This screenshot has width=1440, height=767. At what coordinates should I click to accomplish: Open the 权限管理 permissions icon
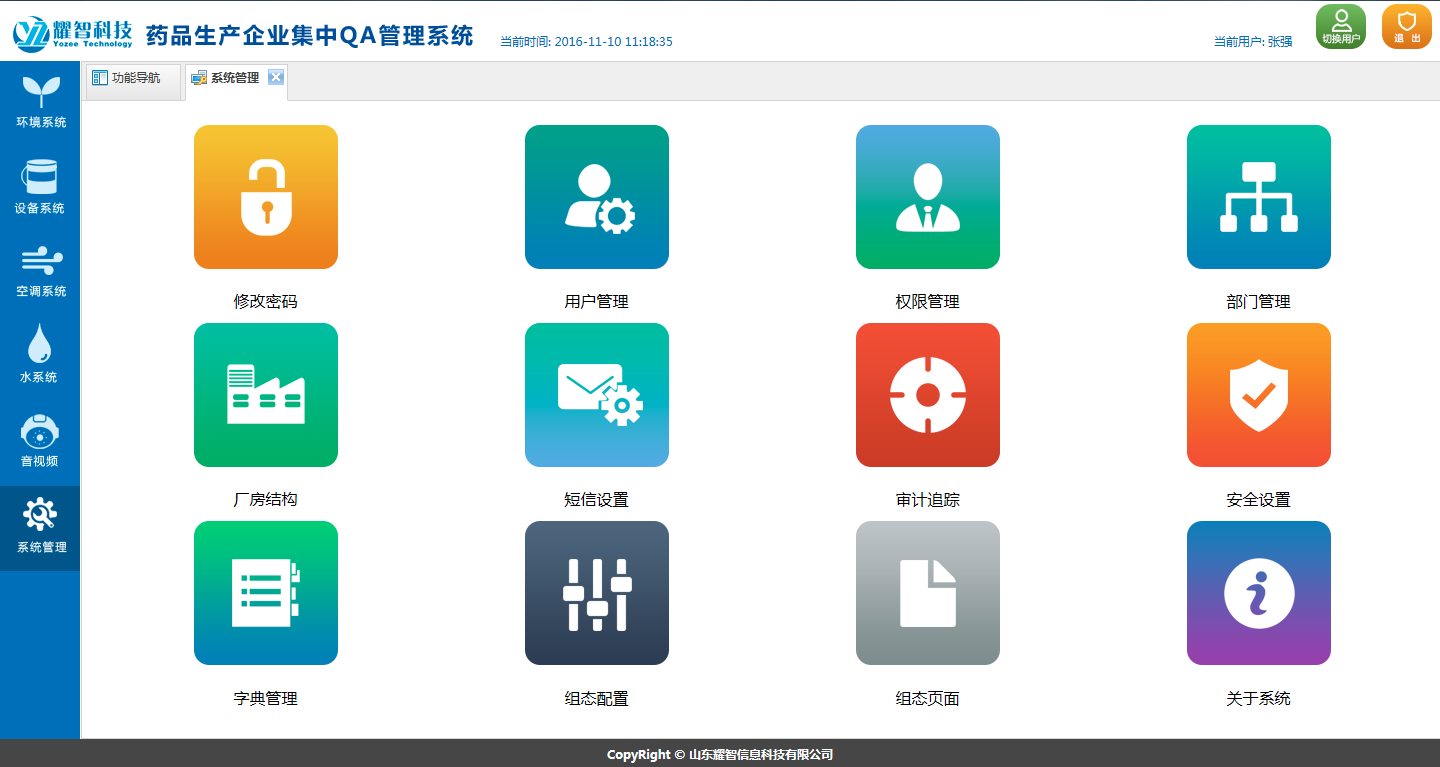point(927,197)
